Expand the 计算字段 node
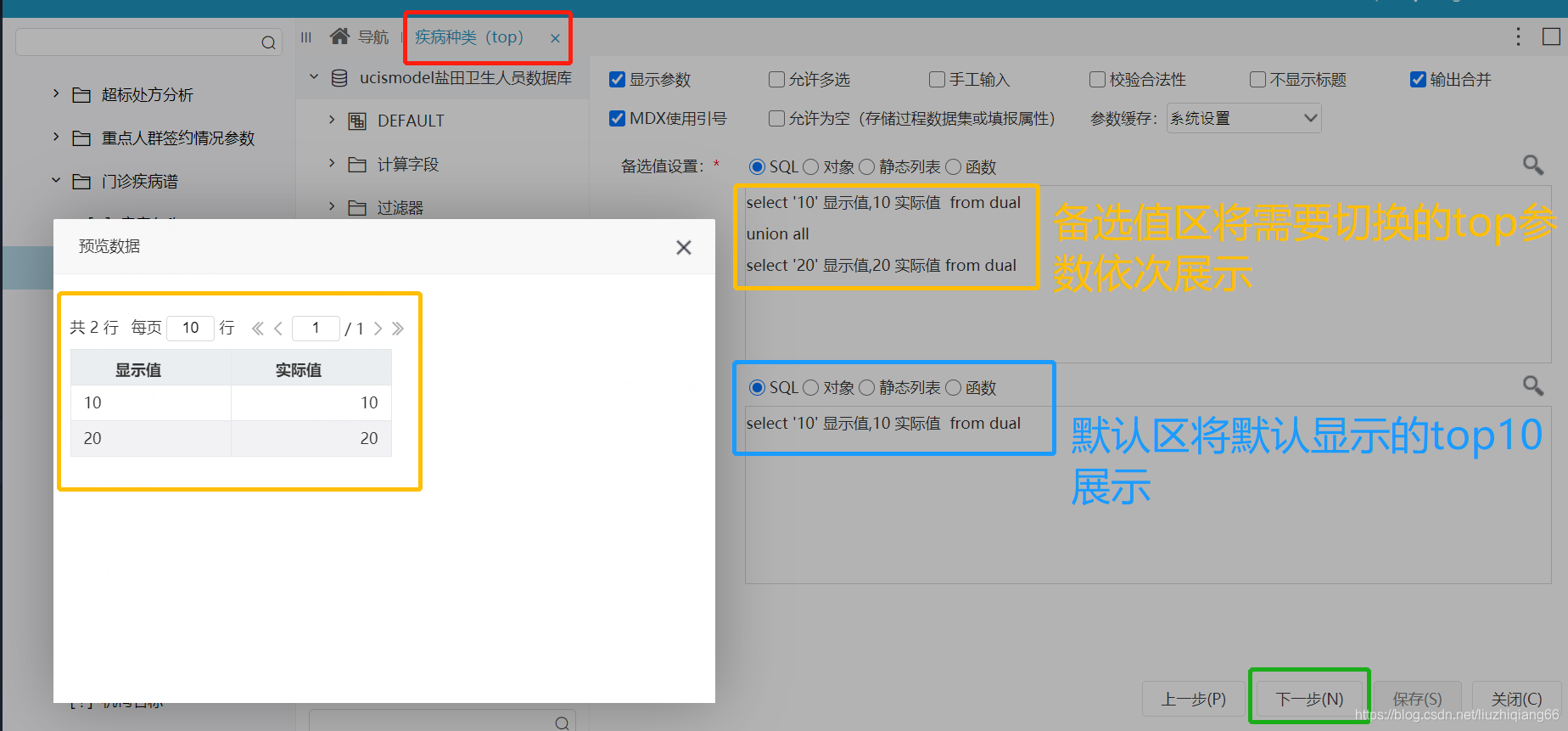The width and height of the screenshot is (1568, 731). pyautogui.click(x=332, y=163)
